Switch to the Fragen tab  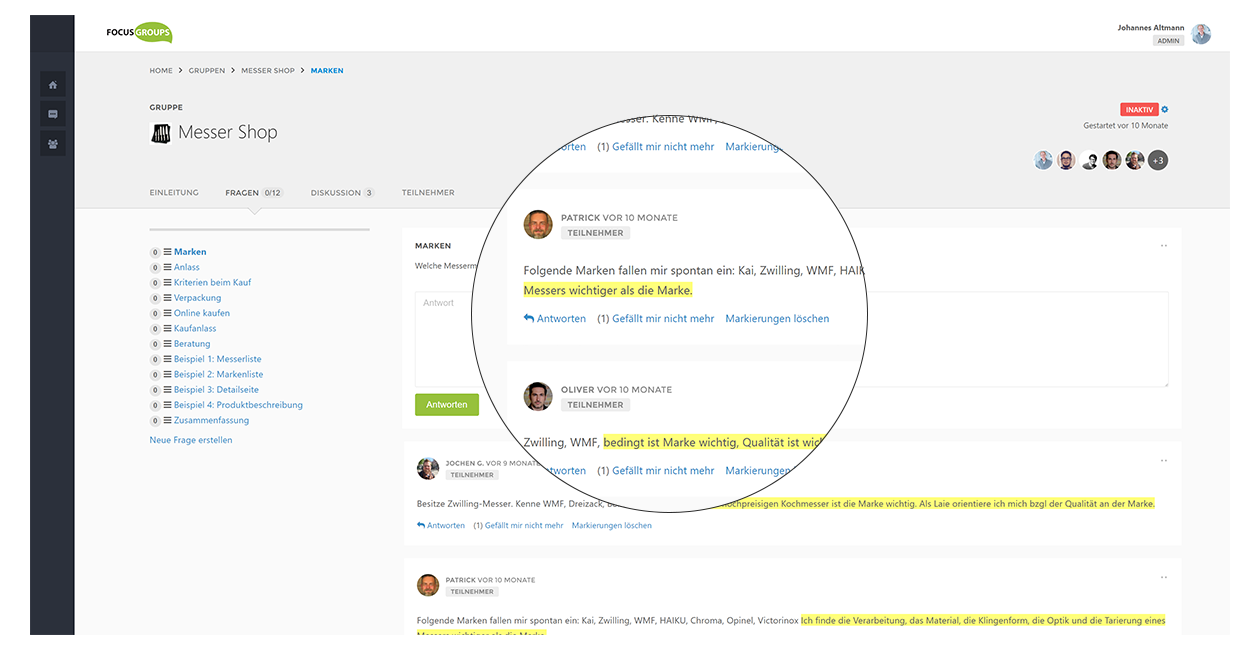coord(254,192)
